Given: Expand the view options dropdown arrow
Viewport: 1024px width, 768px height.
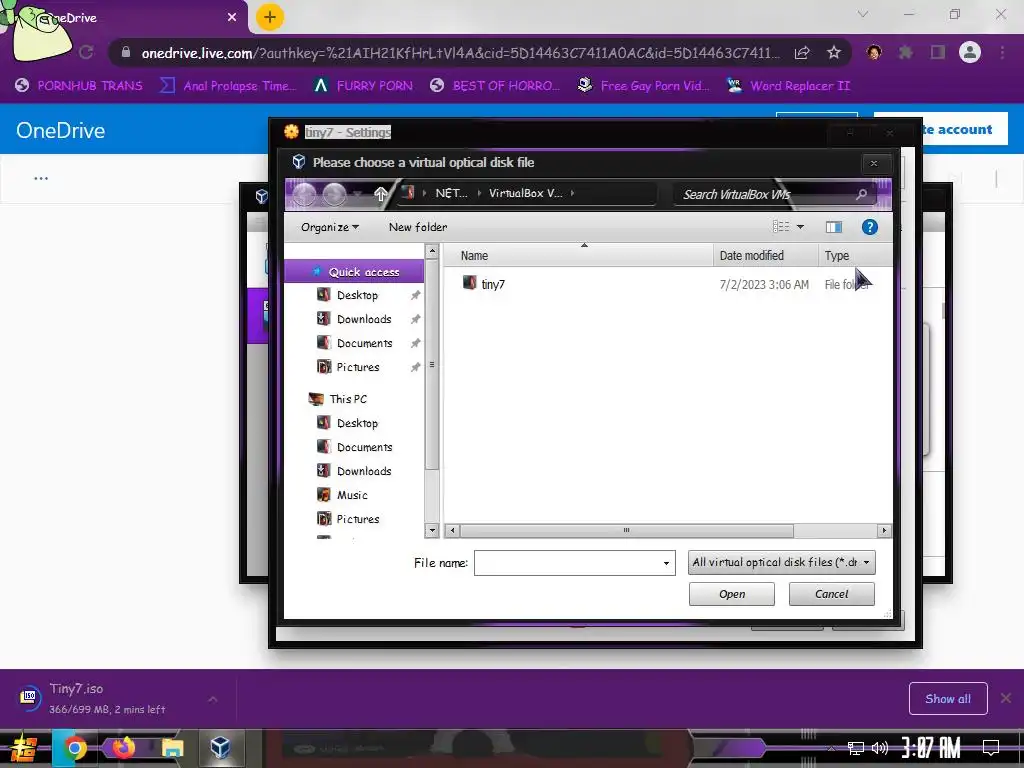Looking at the screenshot, I should (x=800, y=227).
